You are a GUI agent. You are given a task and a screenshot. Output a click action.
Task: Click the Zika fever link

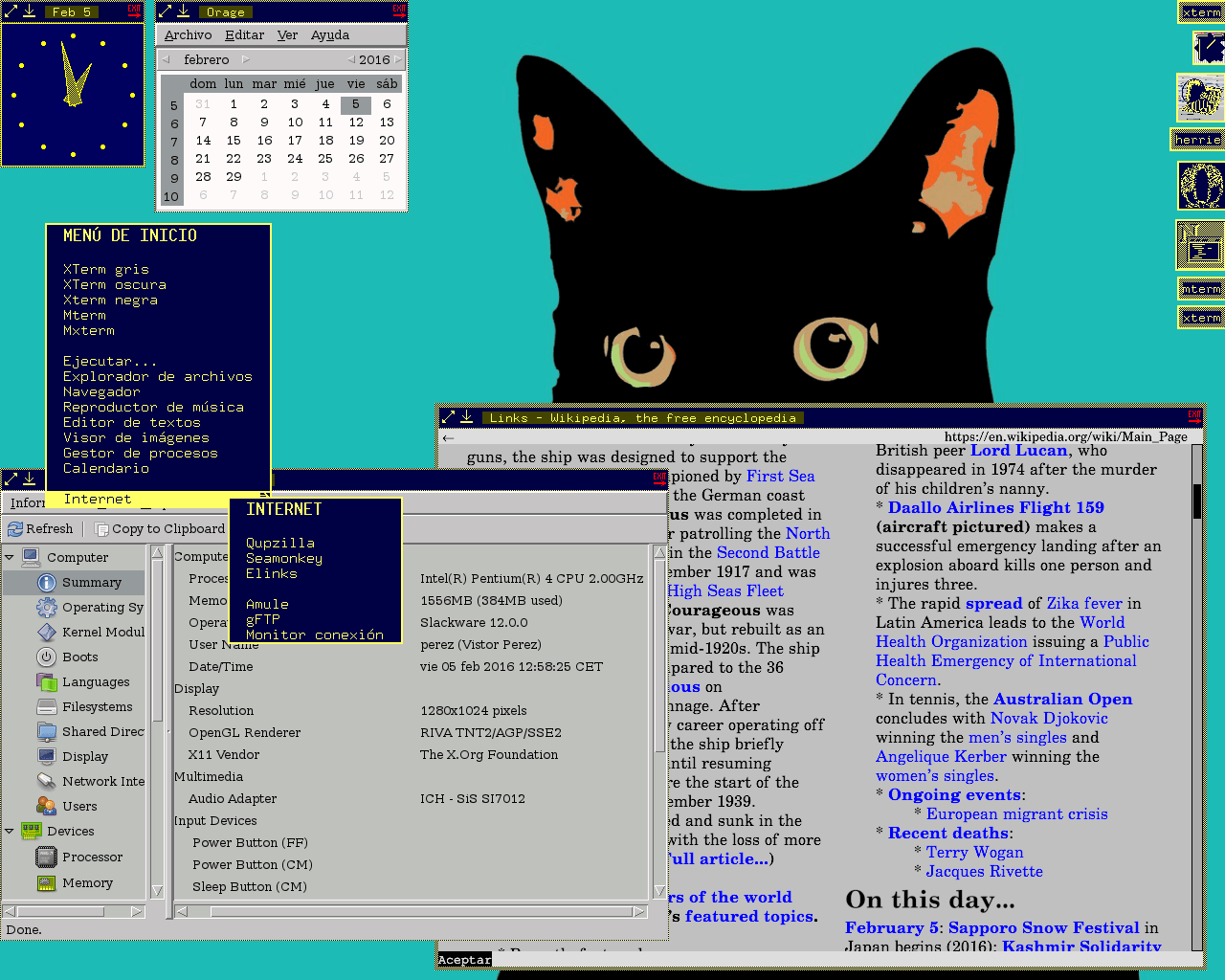[1084, 603]
